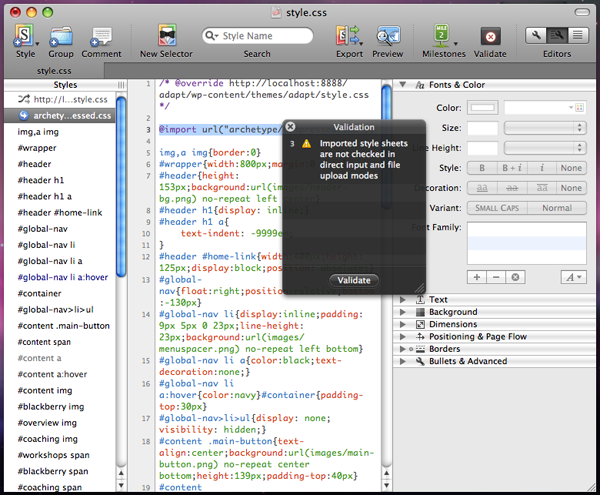Toggle the toolbar pill button

582,13
